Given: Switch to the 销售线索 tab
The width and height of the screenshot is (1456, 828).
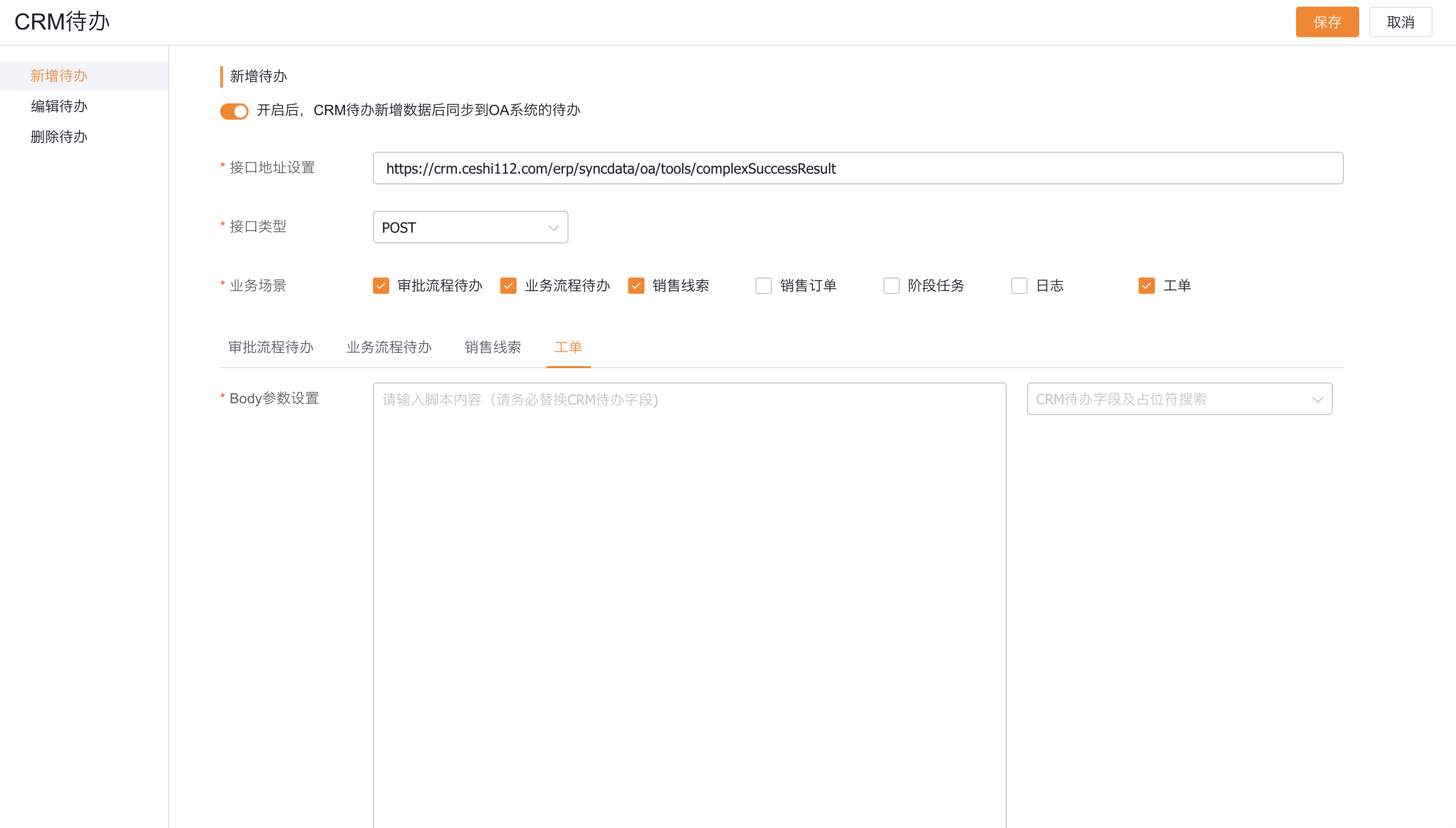Looking at the screenshot, I should [493, 347].
